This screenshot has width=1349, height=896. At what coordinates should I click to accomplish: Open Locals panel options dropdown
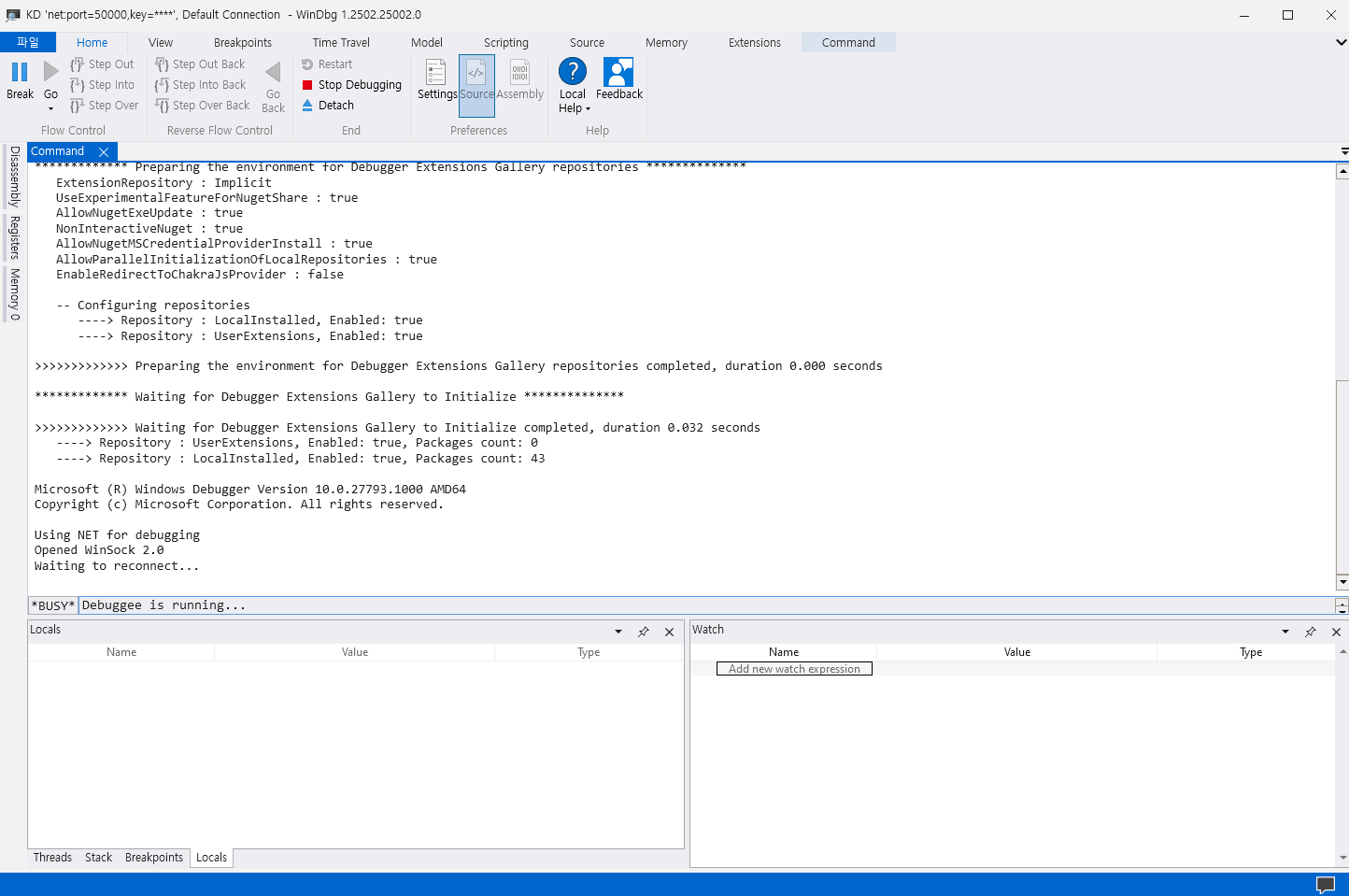click(618, 632)
